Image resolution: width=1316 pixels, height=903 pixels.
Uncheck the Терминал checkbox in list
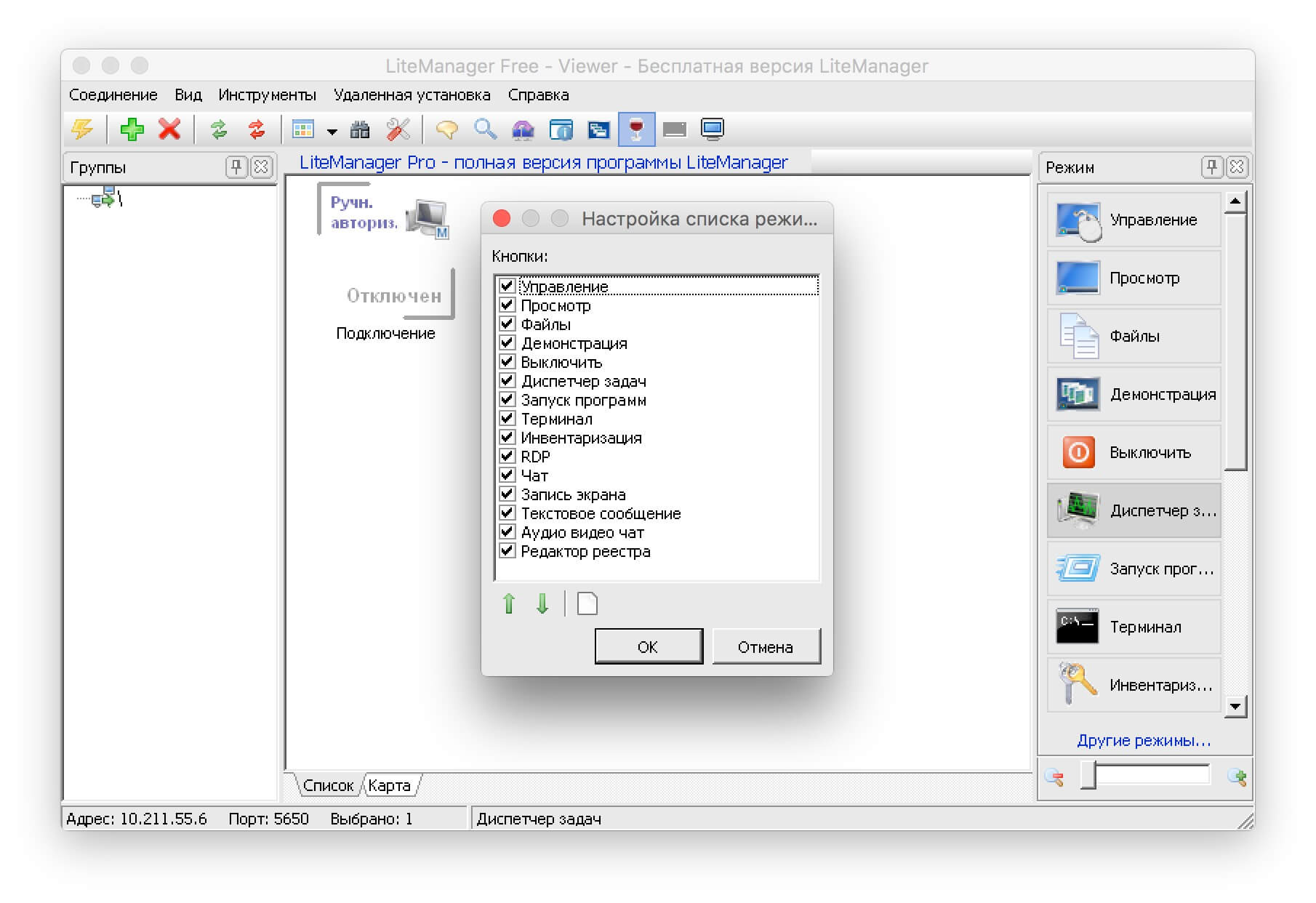click(x=507, y=418)
